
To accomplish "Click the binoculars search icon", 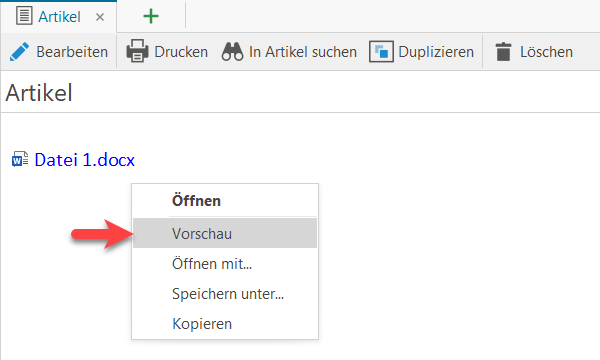I will pyautogui.click(x=232, y=51).
